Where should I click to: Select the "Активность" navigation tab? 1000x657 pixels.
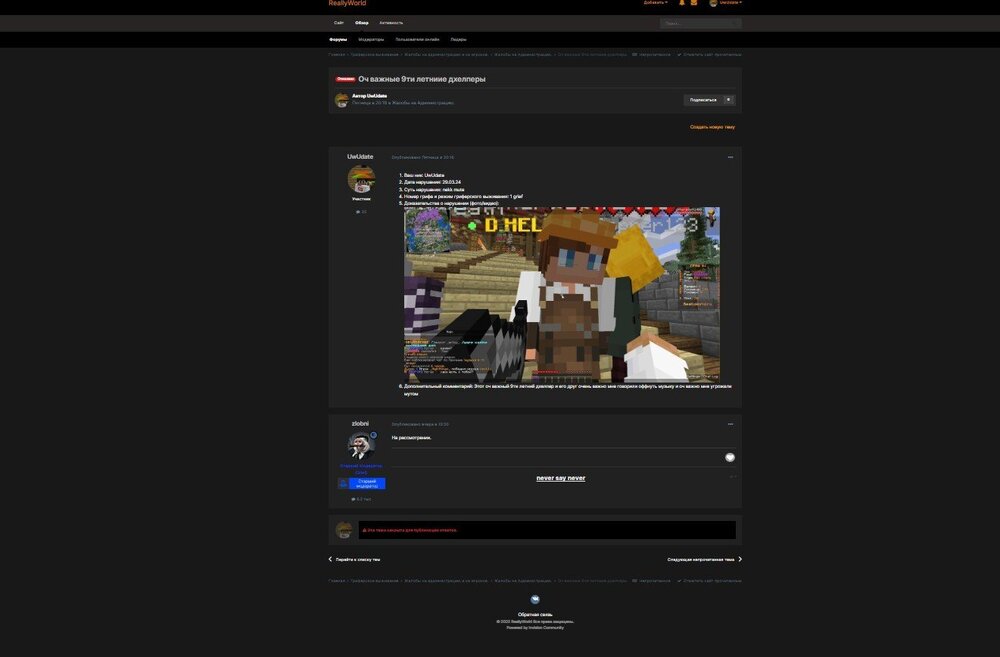point(391,23)
